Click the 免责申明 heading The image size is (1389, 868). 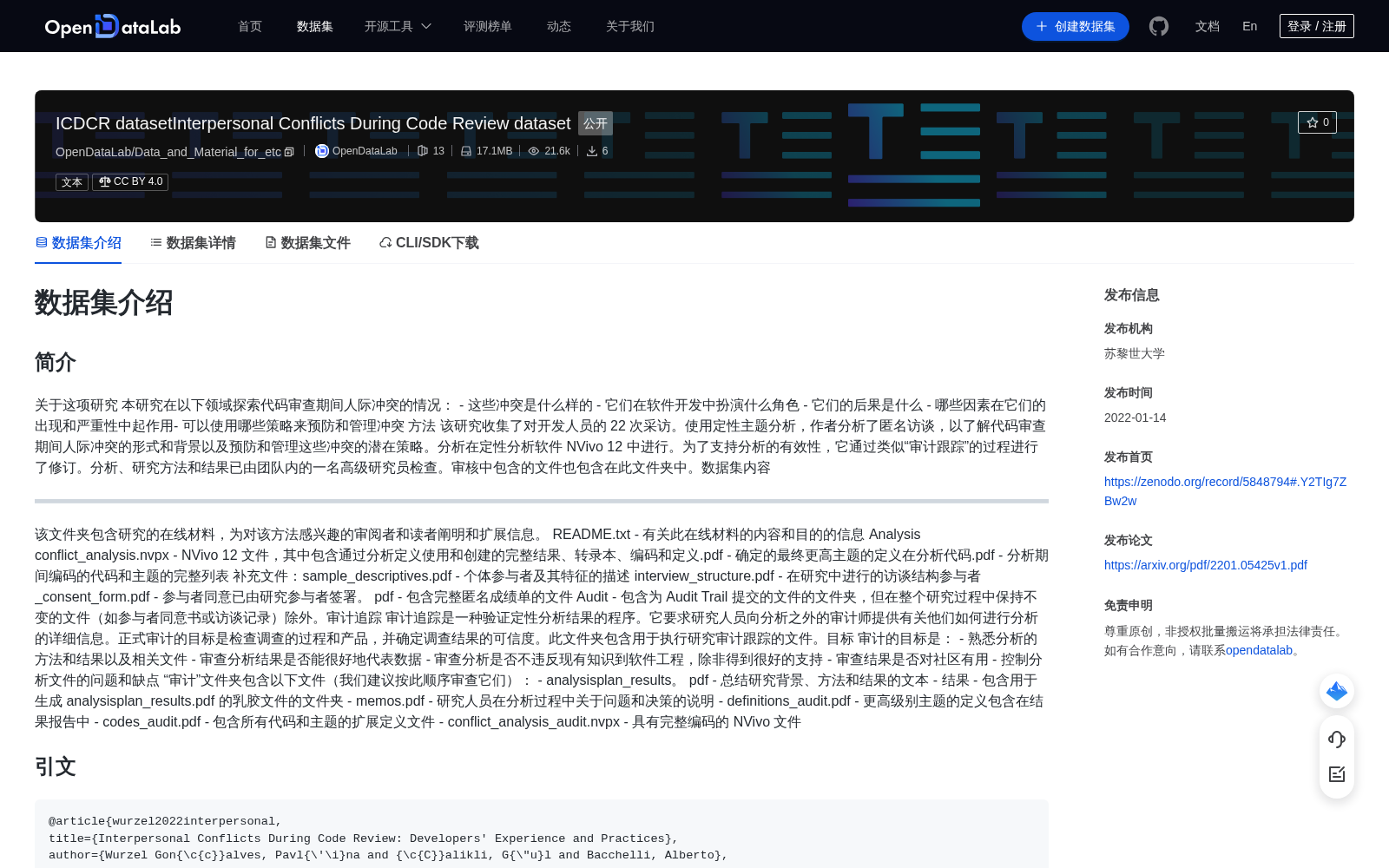1129,605
